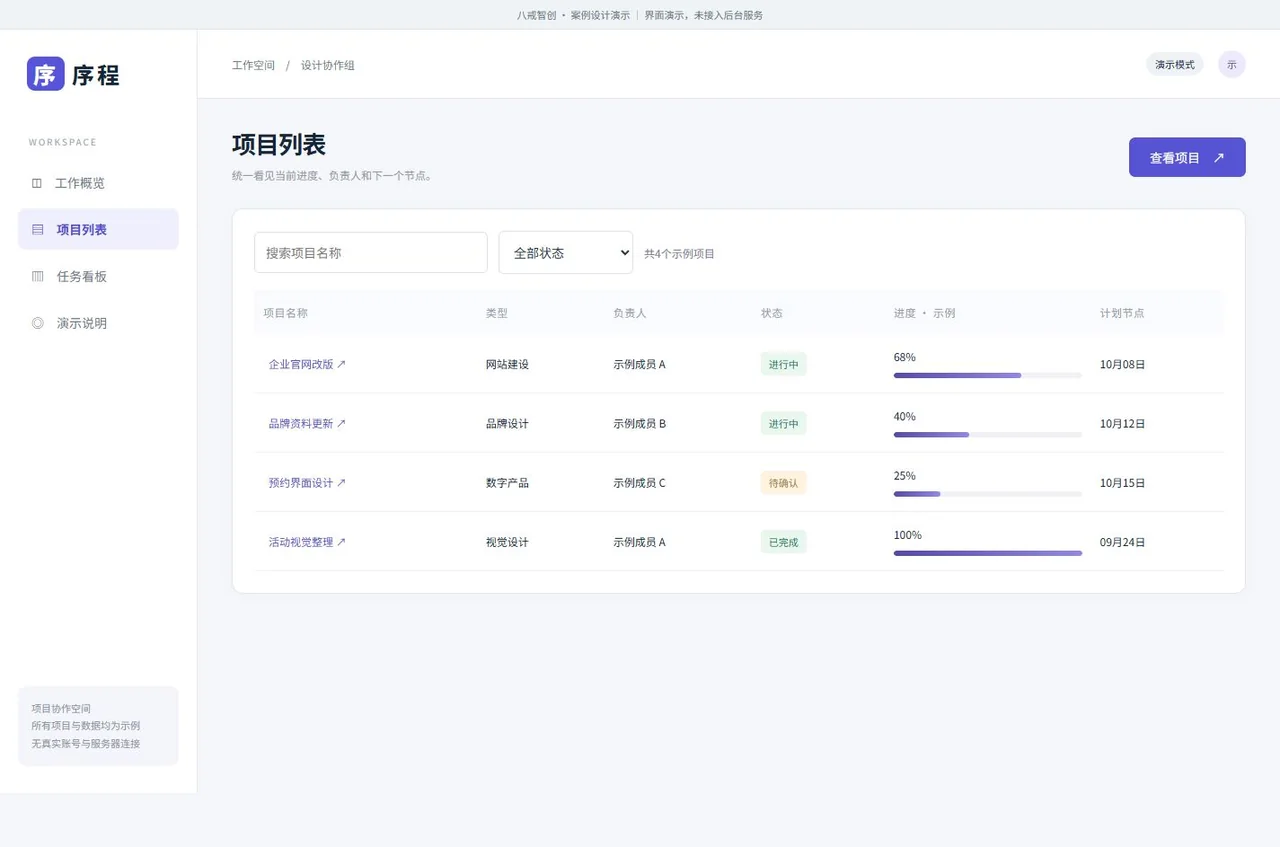Click the 计划节点 column header
The height and width of the screenshot is (847, 1280).
(1122, 313)
